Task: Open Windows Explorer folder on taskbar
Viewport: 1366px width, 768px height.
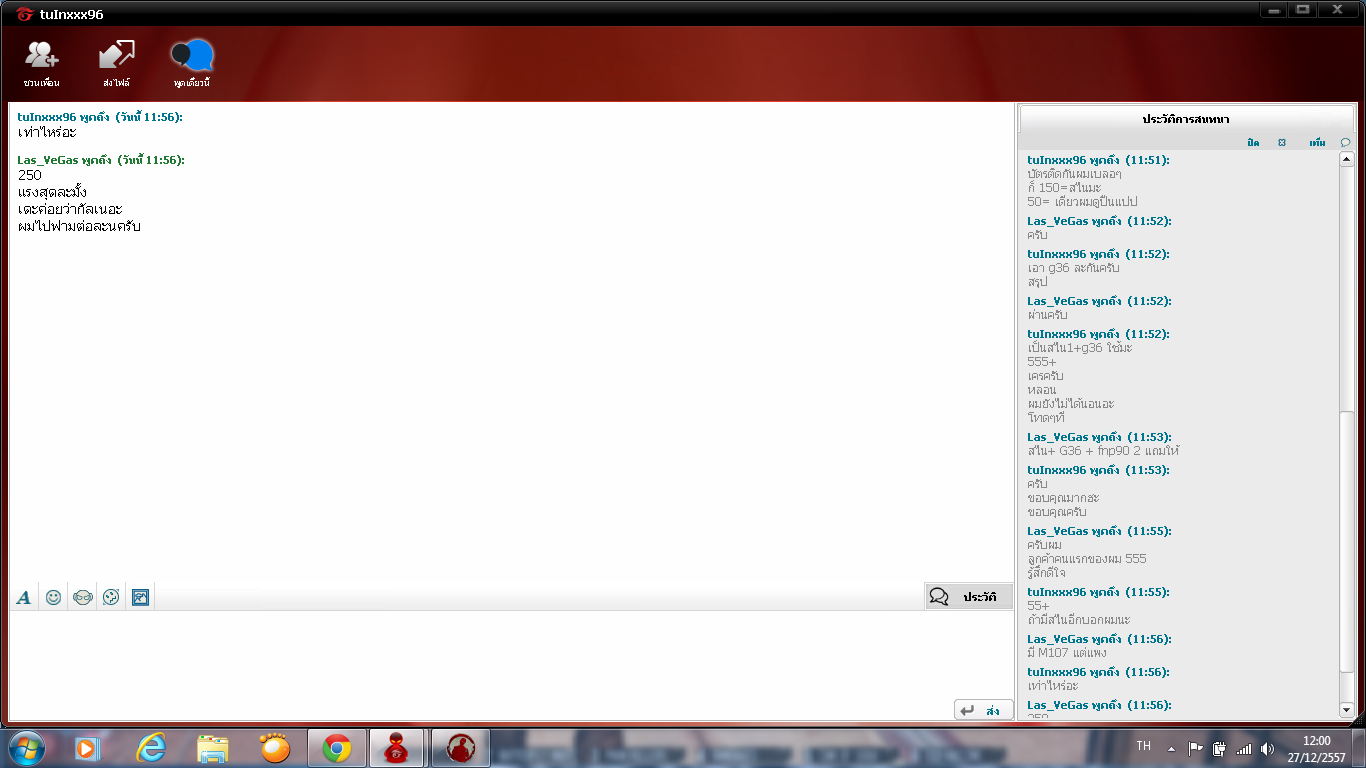Action: point(213,748)
